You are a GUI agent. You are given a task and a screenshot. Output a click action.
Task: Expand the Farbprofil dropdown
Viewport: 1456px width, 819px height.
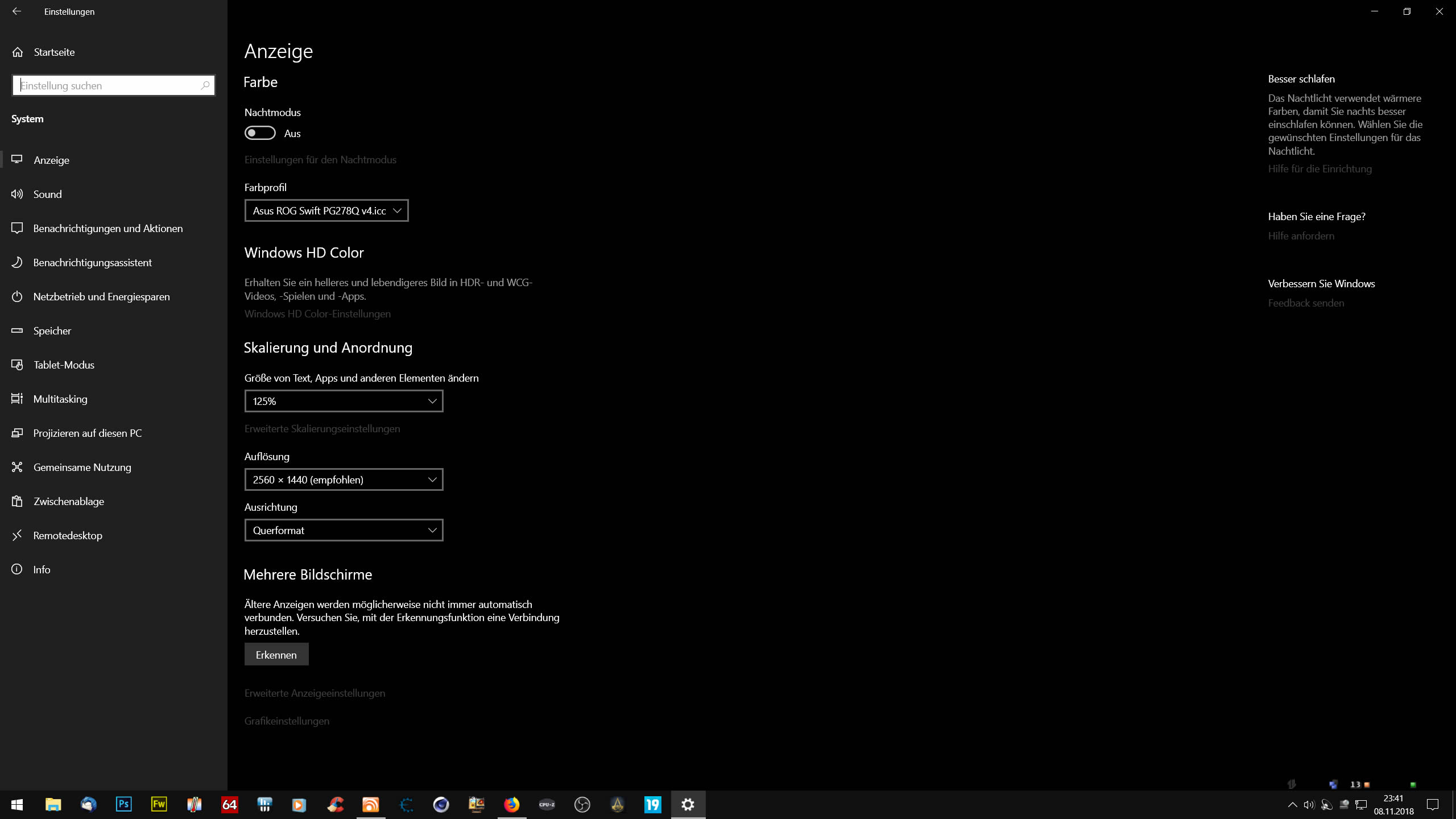coord(326,210)
